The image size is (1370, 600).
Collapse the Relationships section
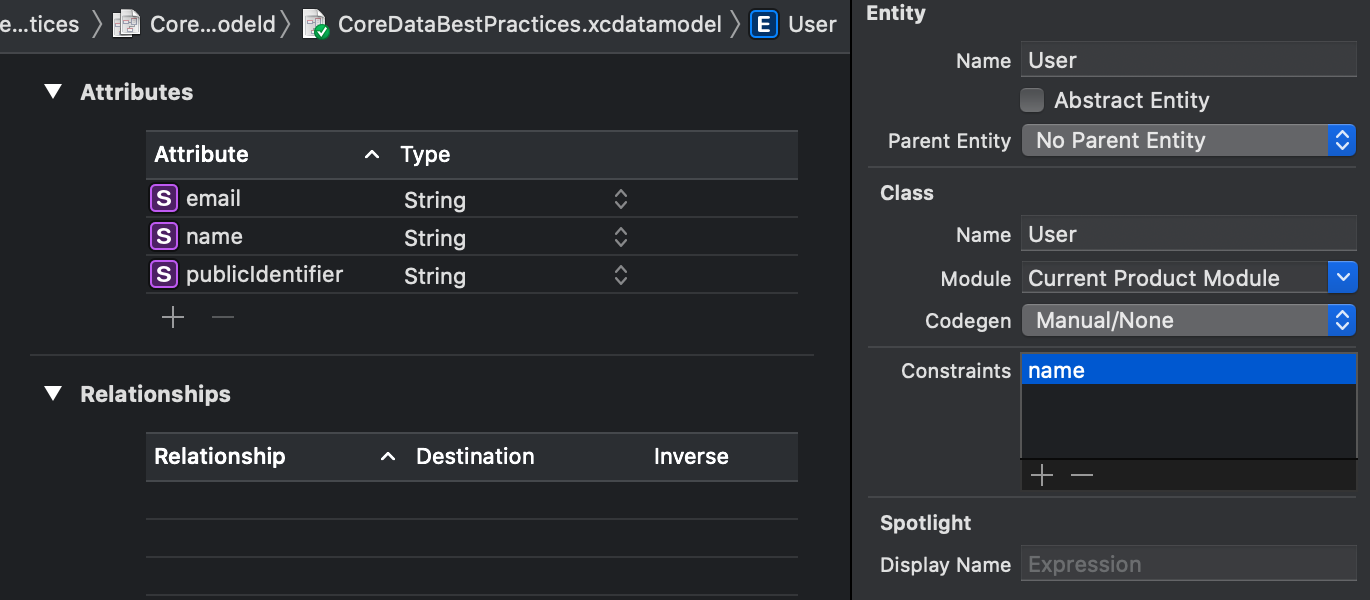pyautogui.click(x=53, y=394)
